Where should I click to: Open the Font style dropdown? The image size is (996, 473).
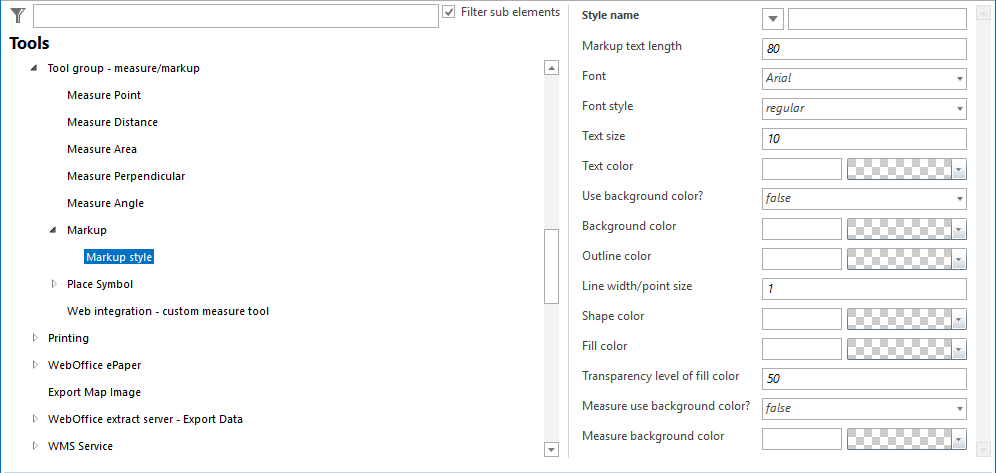click(x=864, y=109)
